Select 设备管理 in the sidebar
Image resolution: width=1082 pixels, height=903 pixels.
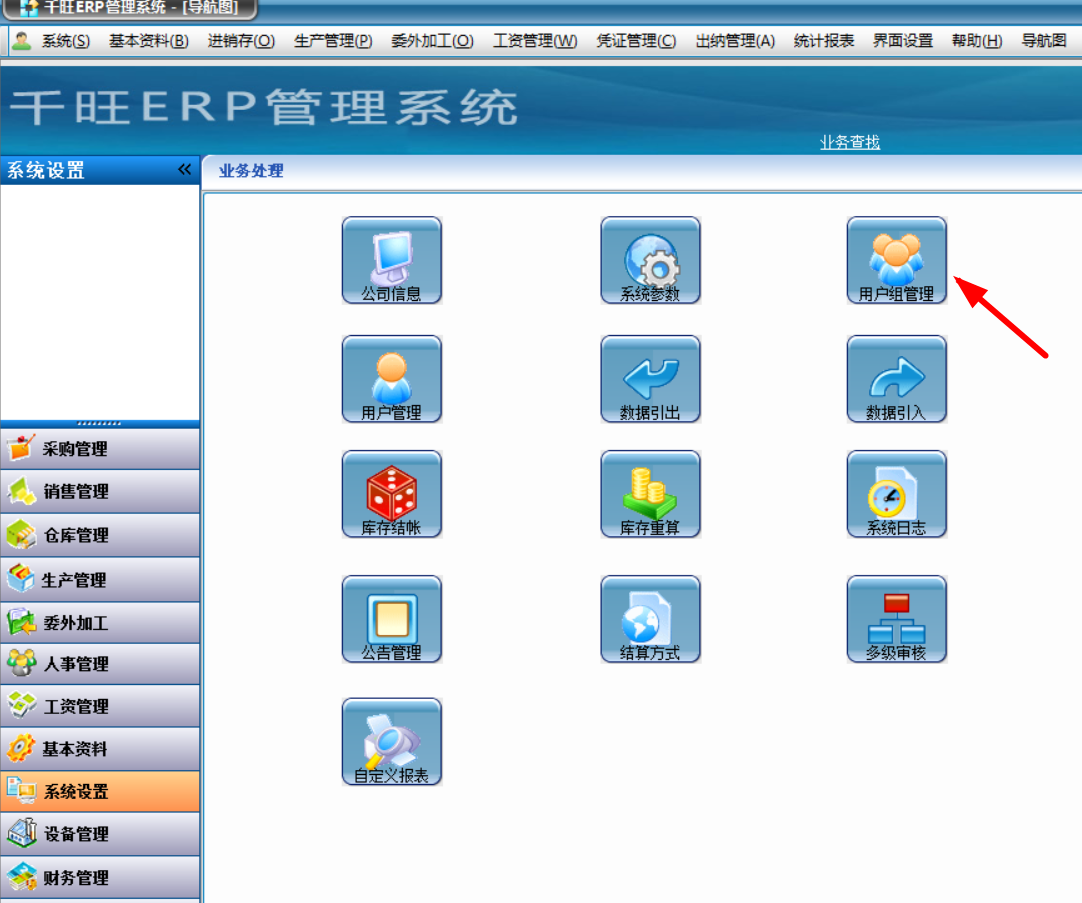(100, 834)
